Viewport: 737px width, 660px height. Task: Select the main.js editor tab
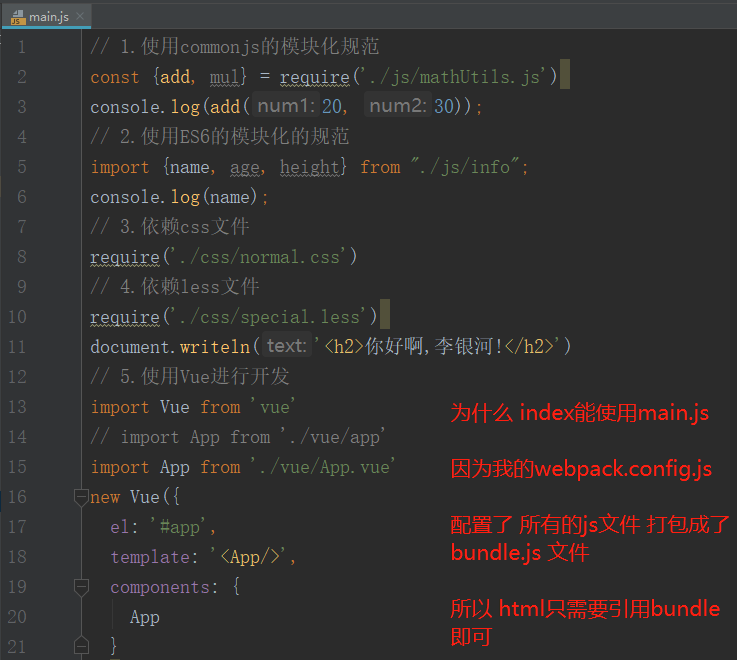47,17
